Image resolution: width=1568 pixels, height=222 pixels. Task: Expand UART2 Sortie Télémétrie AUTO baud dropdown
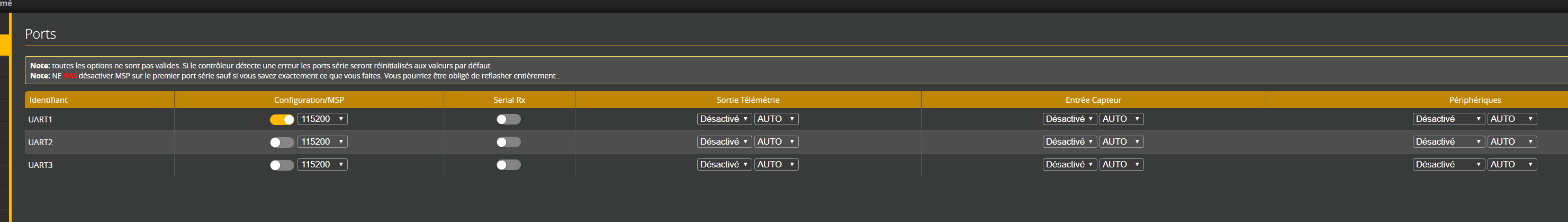pyautogui.click(x=776, y=141)
